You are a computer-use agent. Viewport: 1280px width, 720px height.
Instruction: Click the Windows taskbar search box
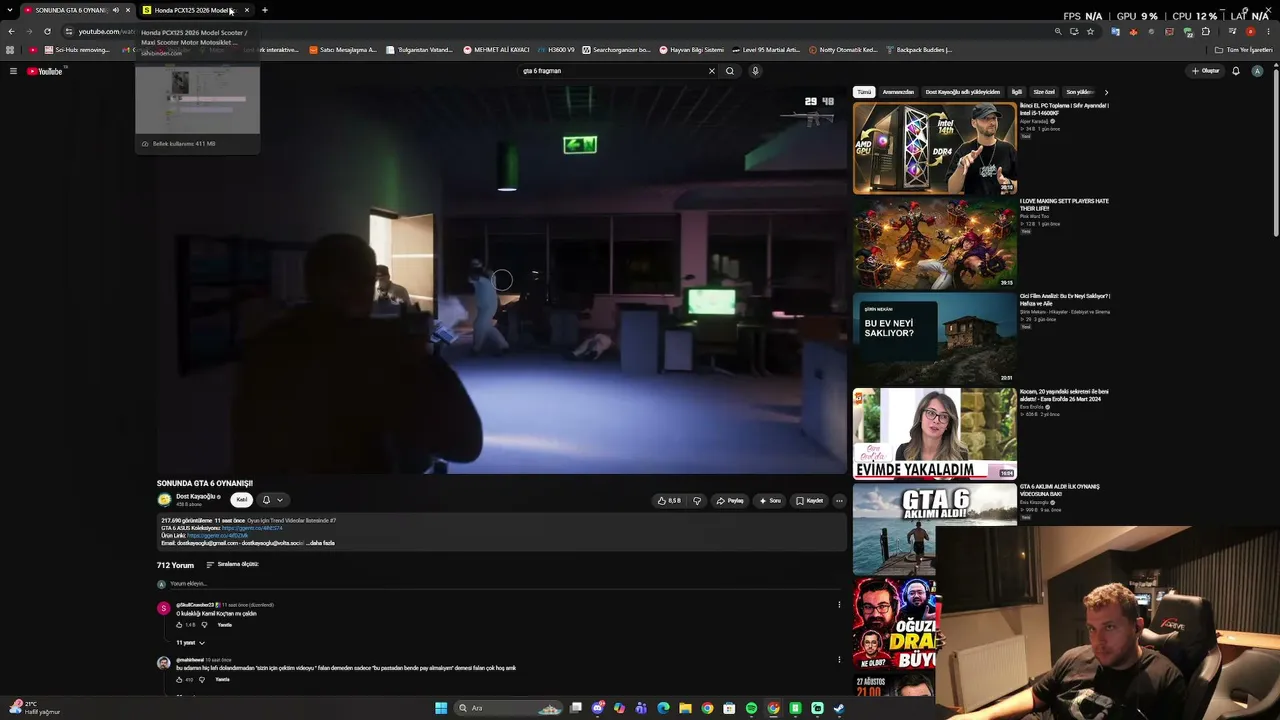(508, 708)
